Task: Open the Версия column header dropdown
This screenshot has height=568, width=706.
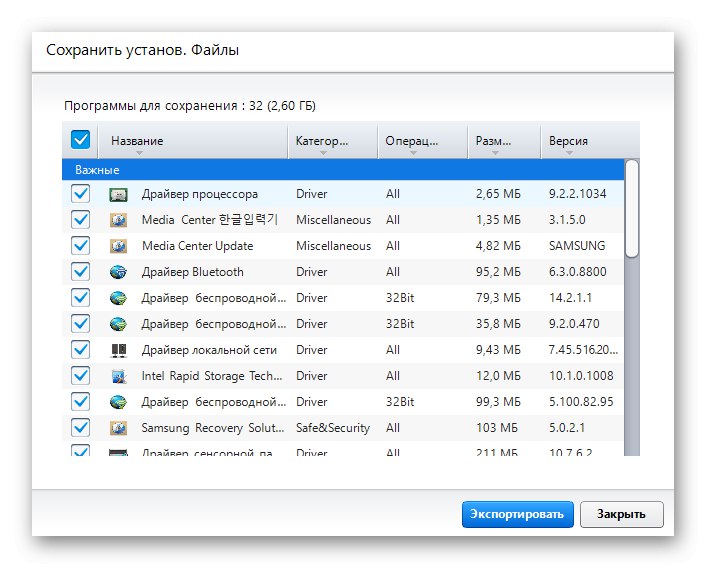Action: coord(568,153)
